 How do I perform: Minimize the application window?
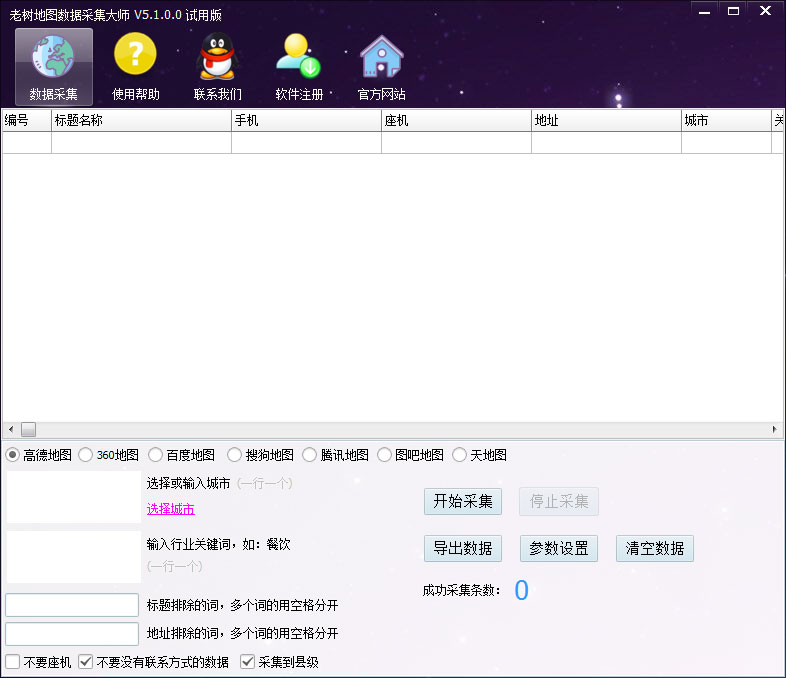[x=705, y=11]
